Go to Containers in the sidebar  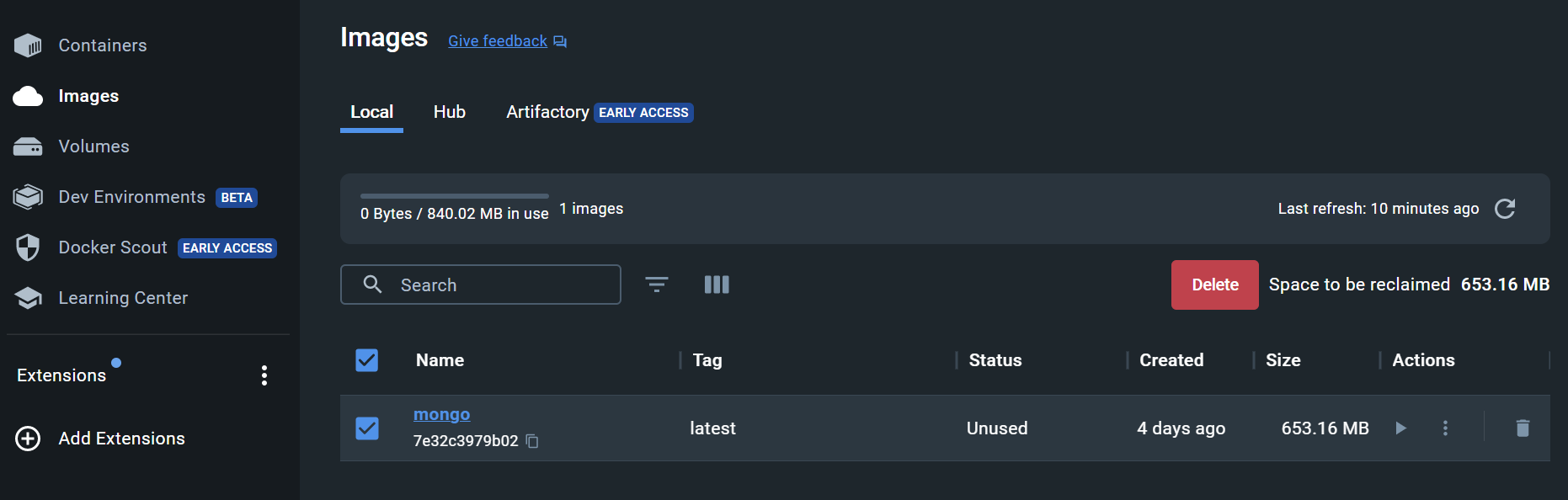[103, 45]
